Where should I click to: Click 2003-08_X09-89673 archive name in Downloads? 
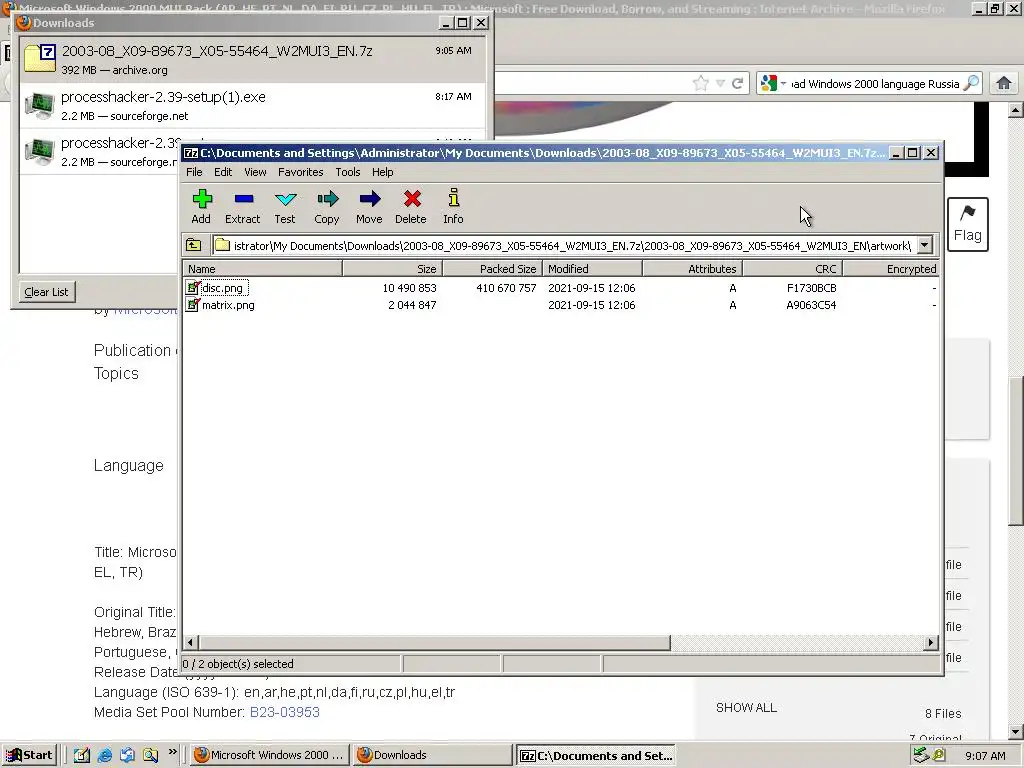tap(217, 51)
